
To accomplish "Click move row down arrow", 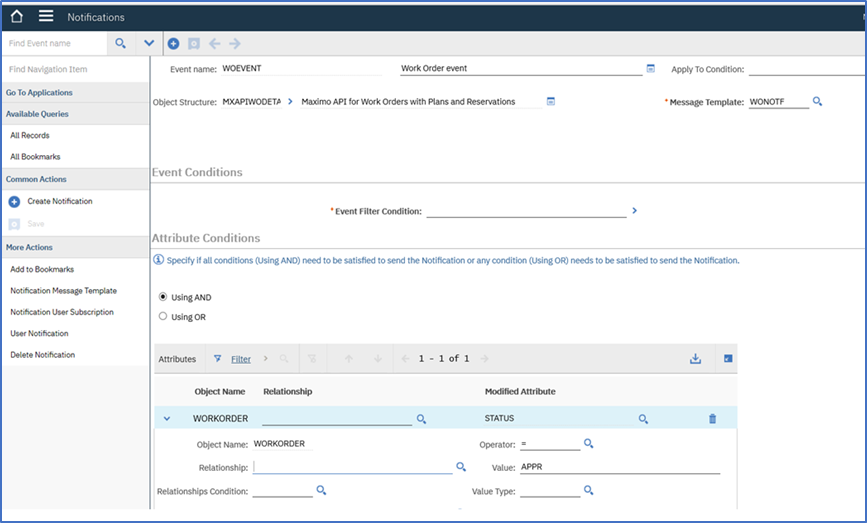I will point(378,359).
